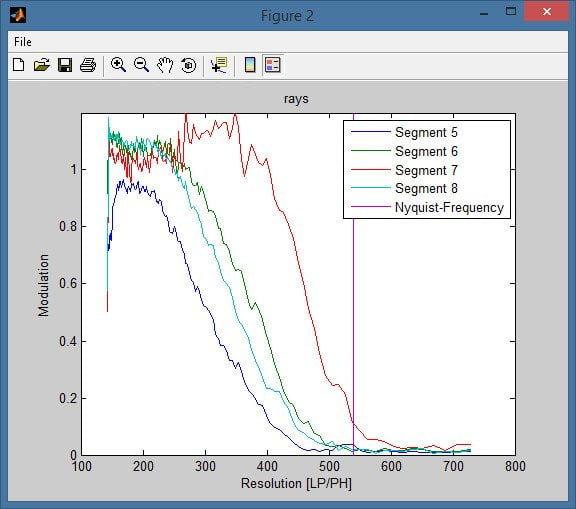Click the Segment 5 legend entry
This screenshot has height=509, width=576.
(426, 132)
